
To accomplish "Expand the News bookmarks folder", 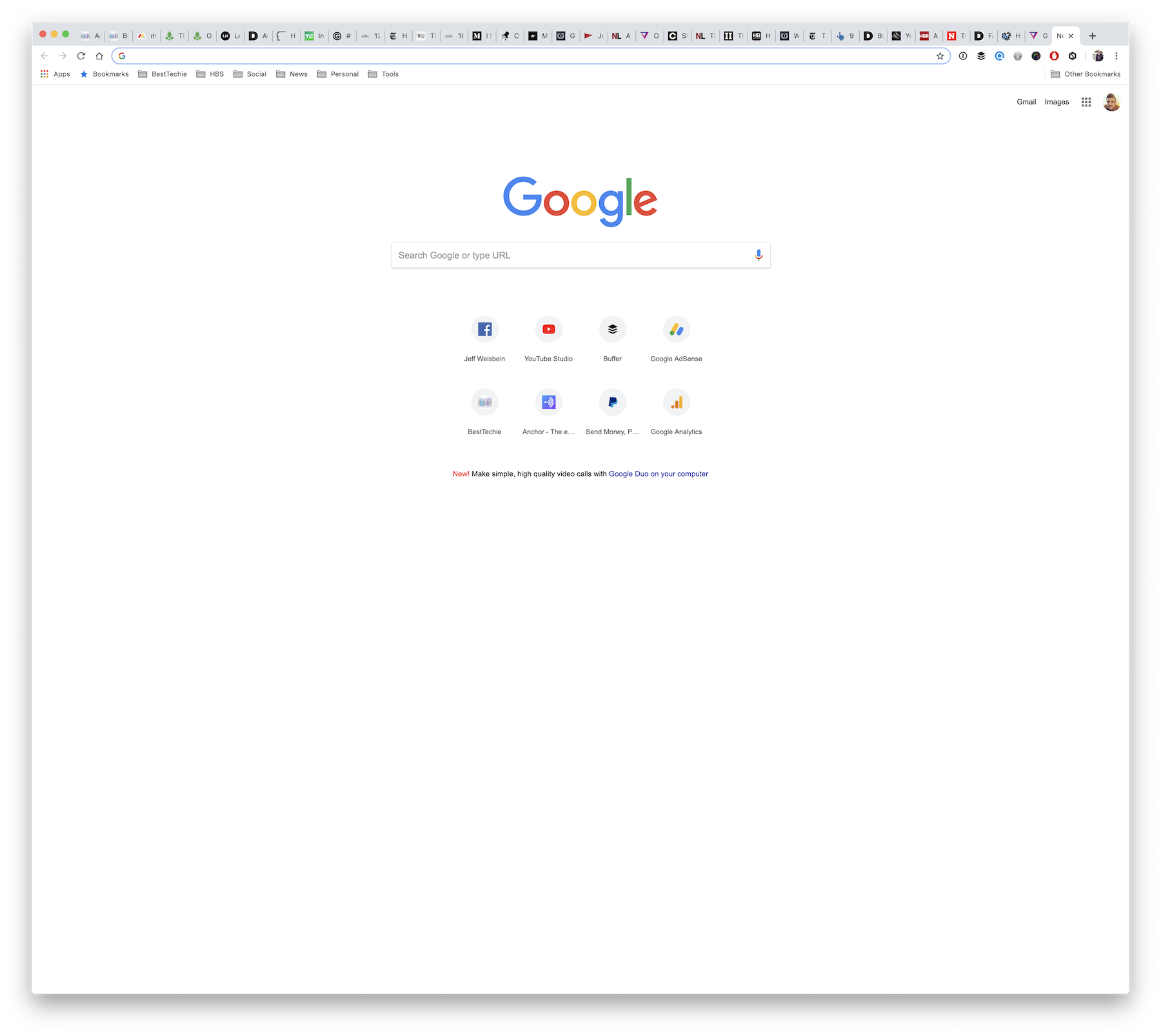I will click(292, 74).
